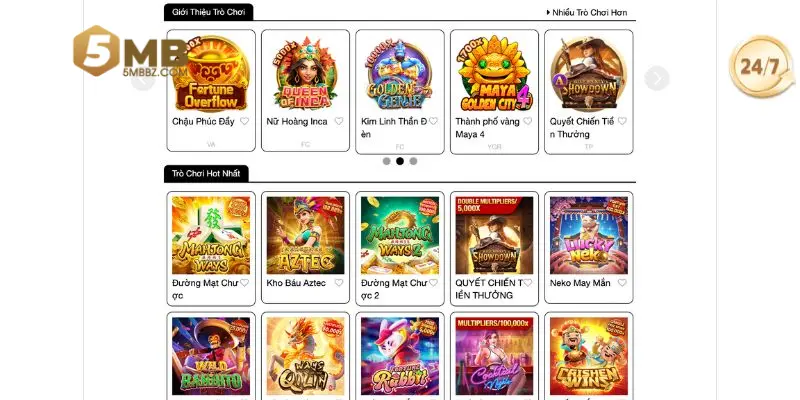Advance carousel with right arrow
The height and width of the screenshot is (400, 800).
click(656, 78)
